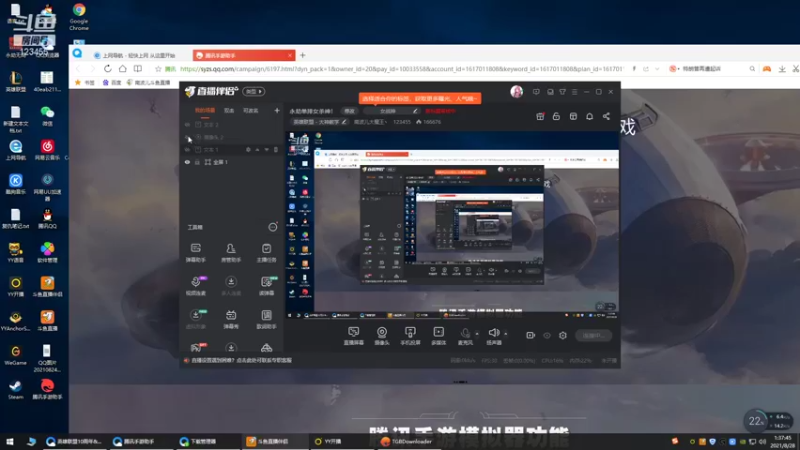Add screen capture source in bottom bar
This screenshot has width=800, height=450.
(354, 335)
